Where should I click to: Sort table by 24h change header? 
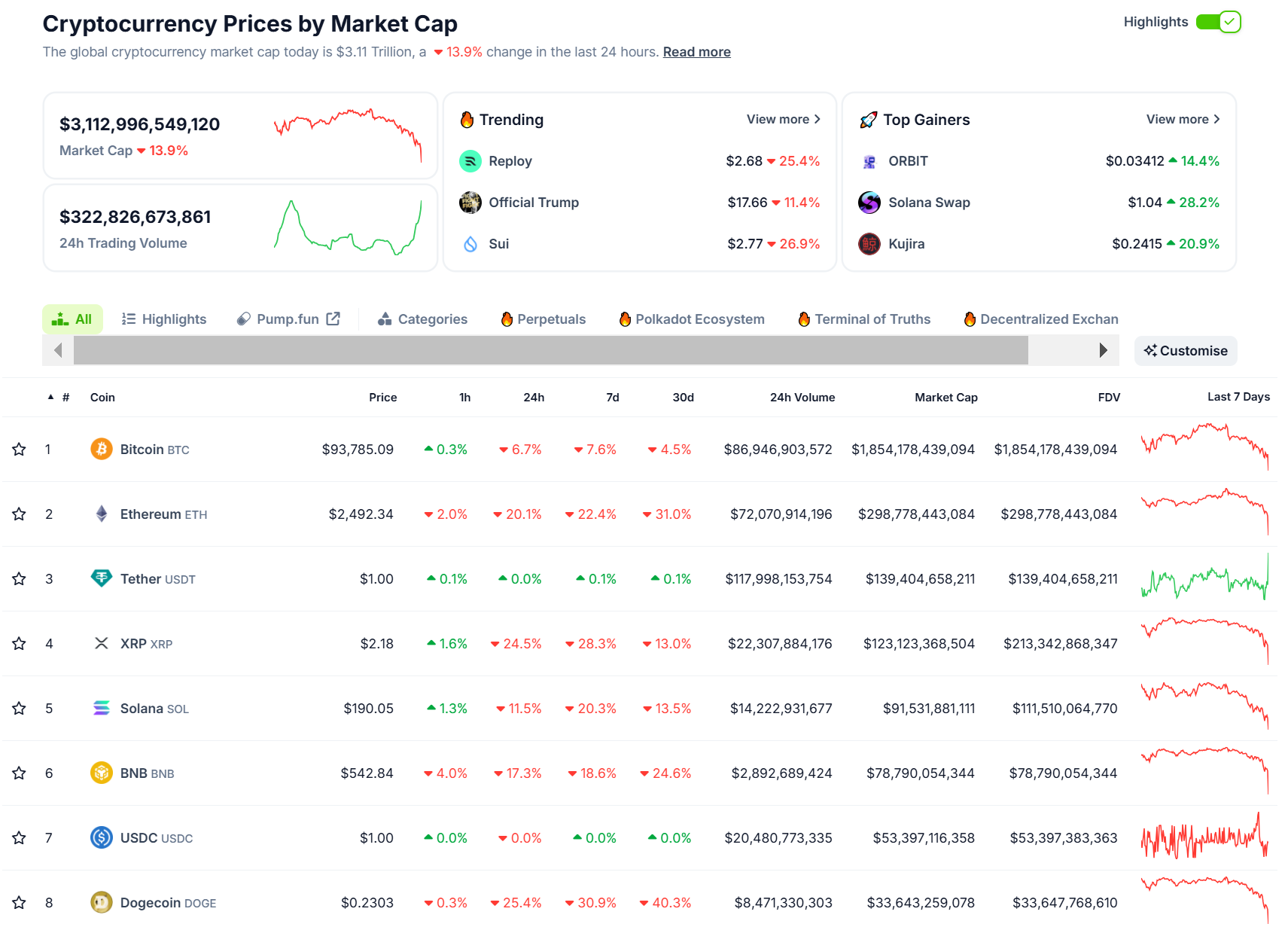tap(534, 397)
